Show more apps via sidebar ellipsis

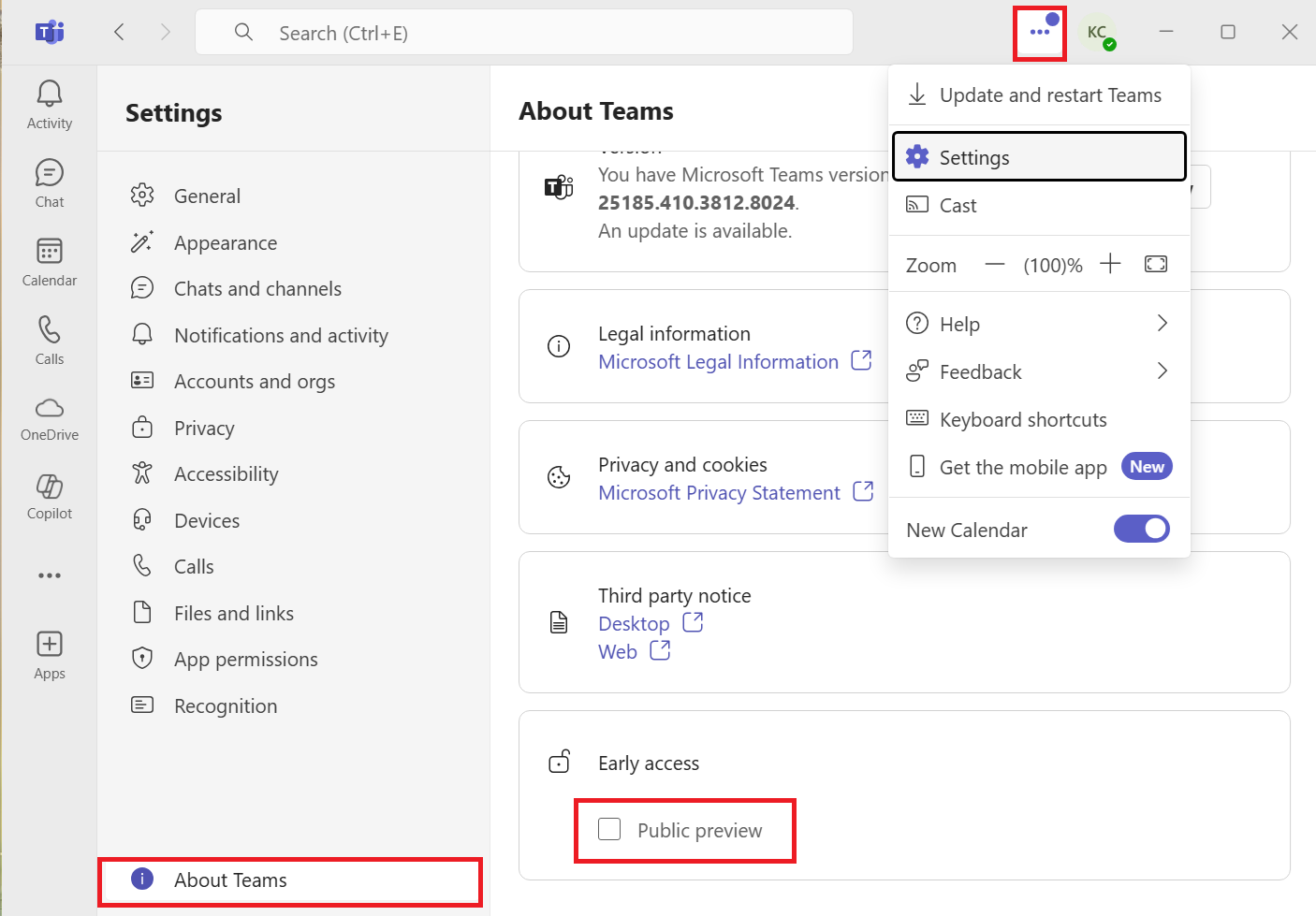50,575
